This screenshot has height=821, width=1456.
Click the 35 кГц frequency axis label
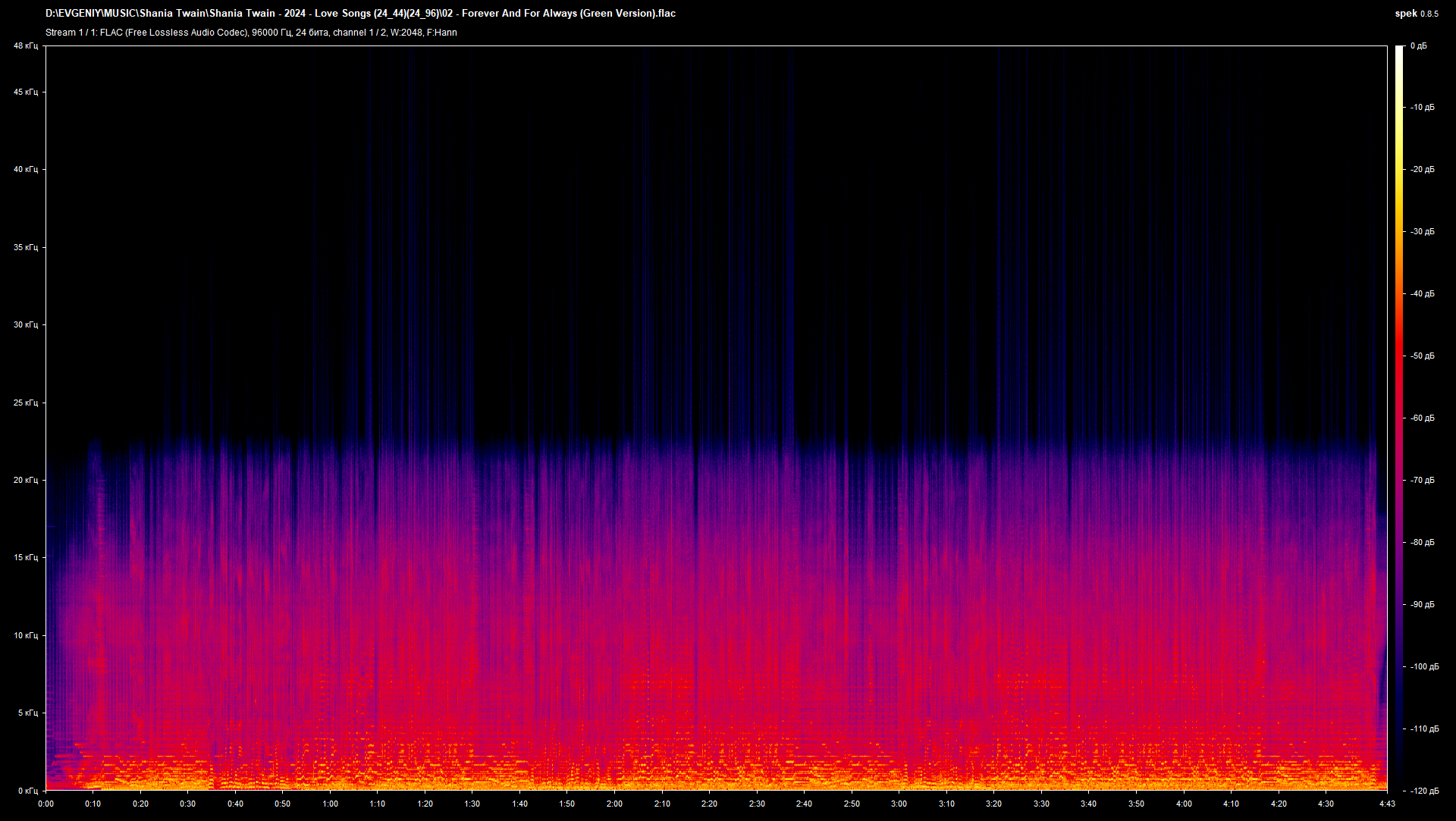pyautogui.click(x=25, y=247)
